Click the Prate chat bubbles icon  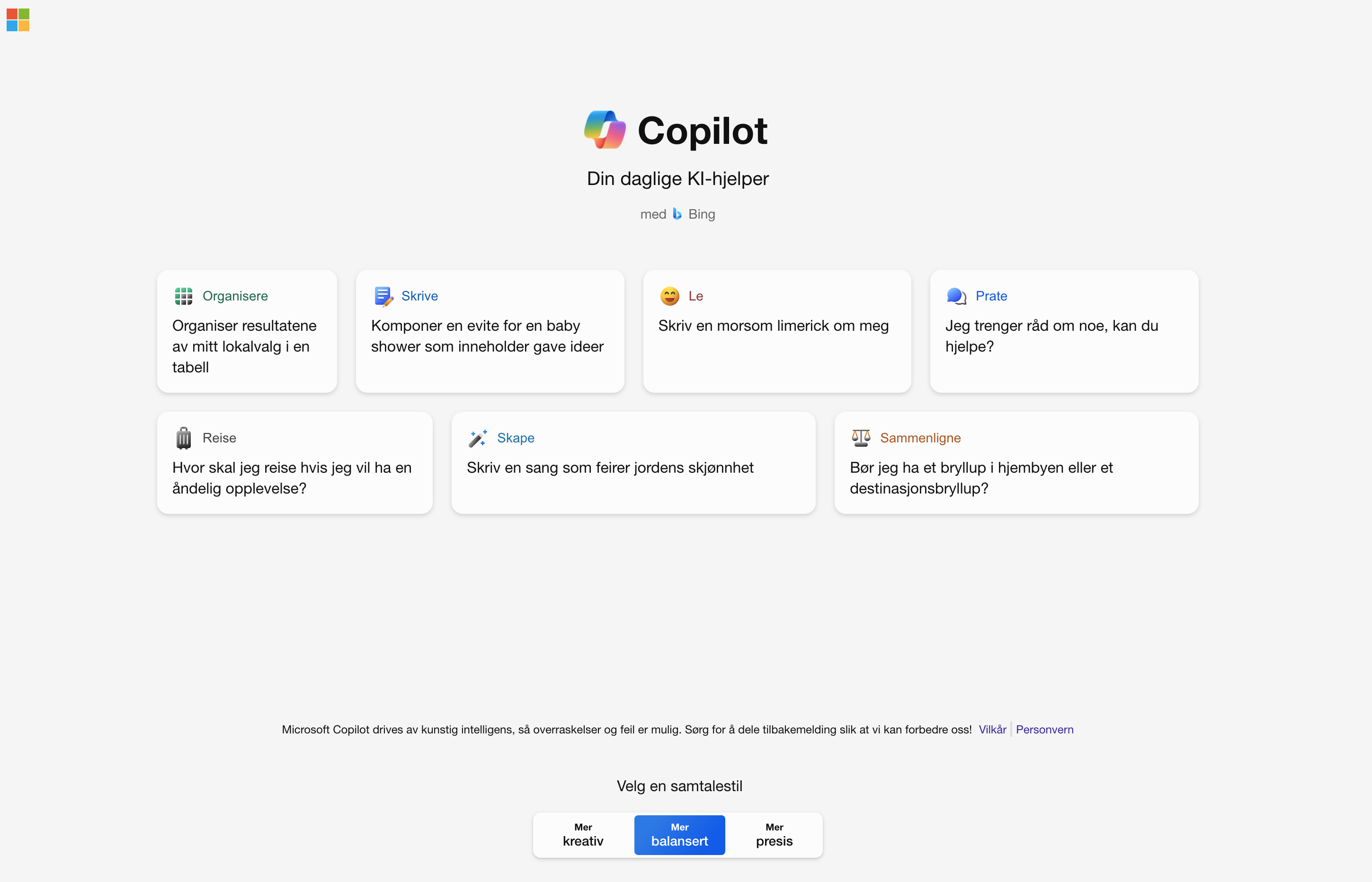point(957,296)
